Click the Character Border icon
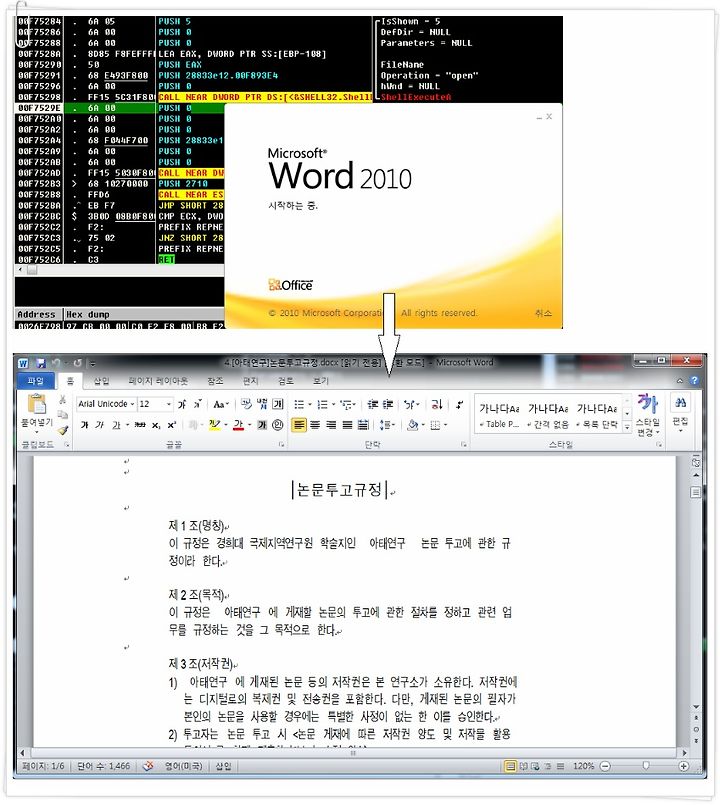The width and height of the screenshot is (720, 805). (278, 404)
